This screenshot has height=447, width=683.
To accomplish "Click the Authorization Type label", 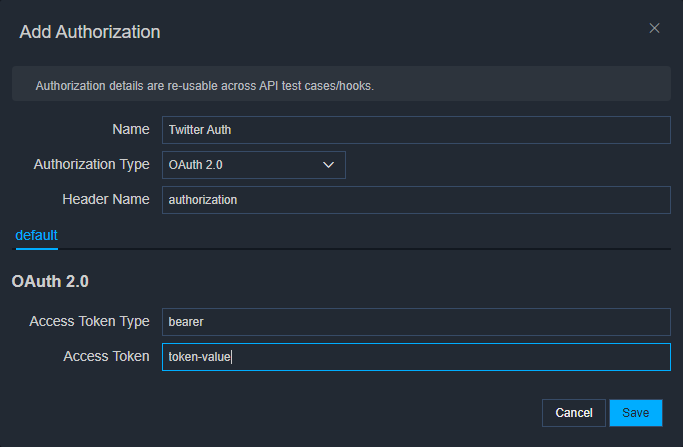I will [91, 165].
